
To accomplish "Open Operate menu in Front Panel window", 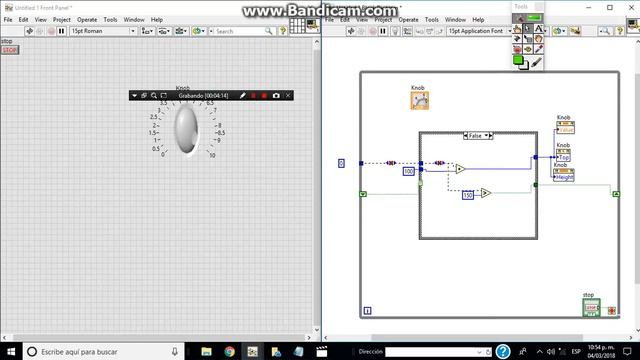I will 87,20.
